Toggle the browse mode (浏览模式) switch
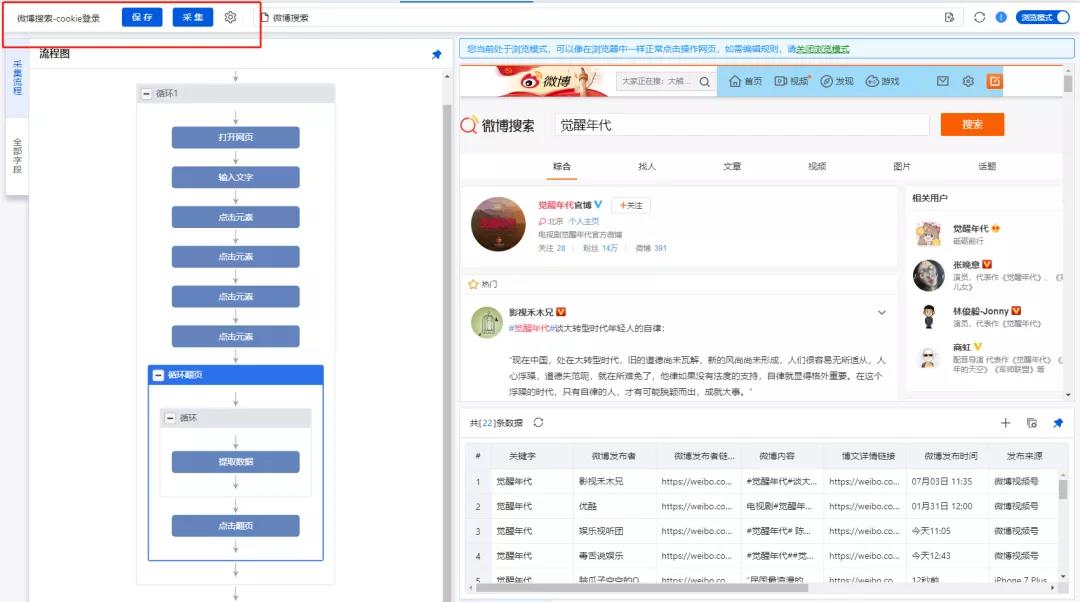This screenshot has height=602, width=1080. point(1042,17)
